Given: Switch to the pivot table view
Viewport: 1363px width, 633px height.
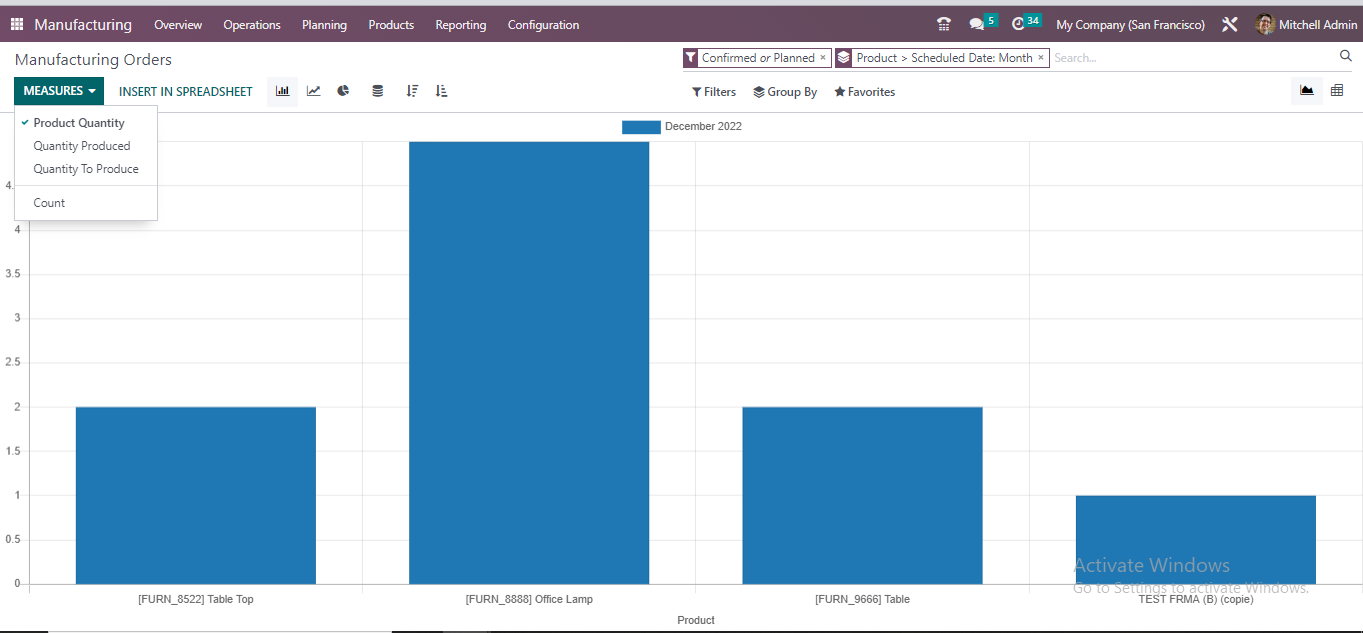Looking at the screenshot, I should pyautogui.click(x=1338, y=90).
